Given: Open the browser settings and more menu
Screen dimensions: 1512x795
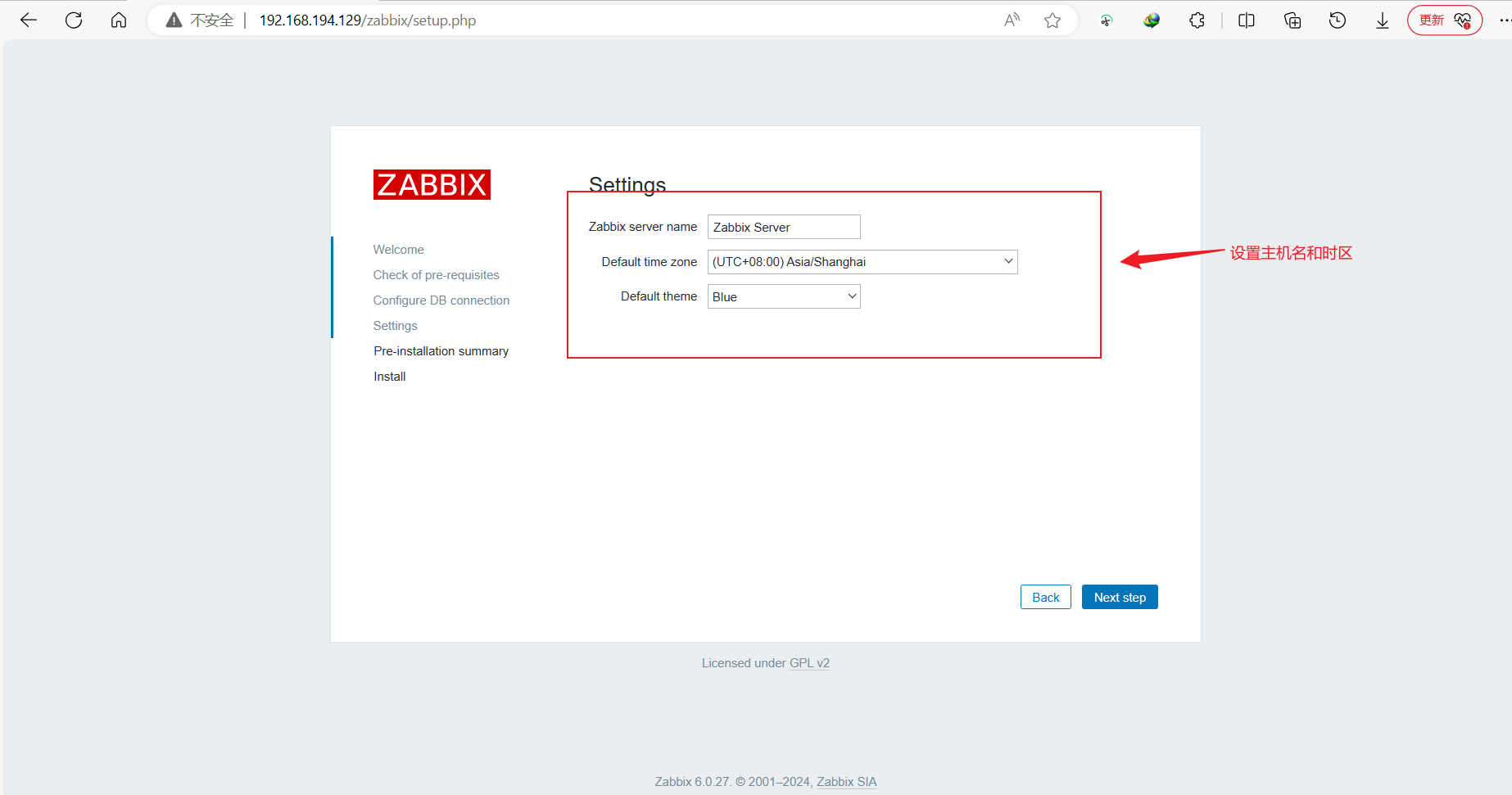Looking at the screenshot, I should pyautogui.click(x=1505, y=20).
